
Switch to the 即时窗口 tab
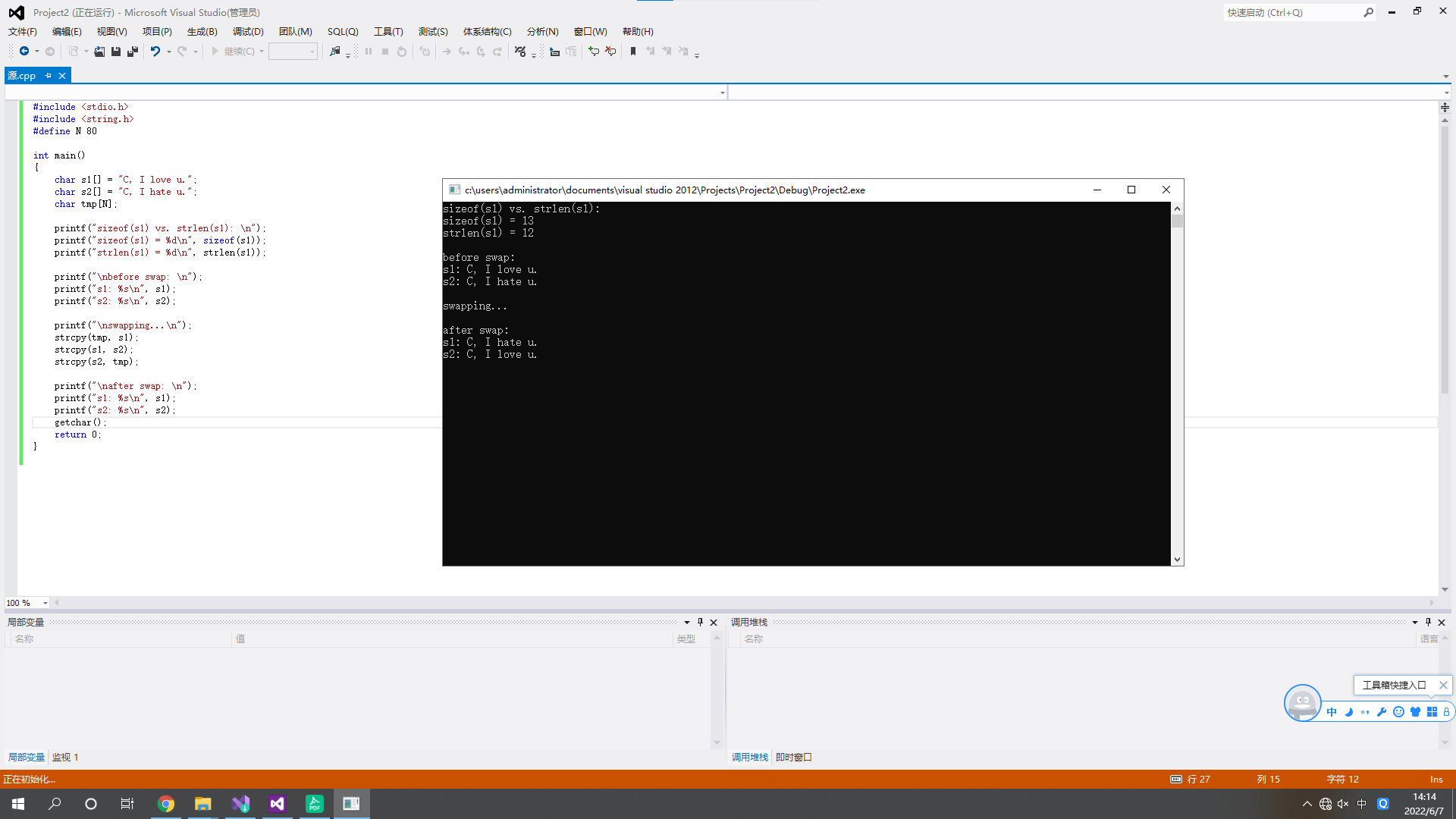pos(793,757)
